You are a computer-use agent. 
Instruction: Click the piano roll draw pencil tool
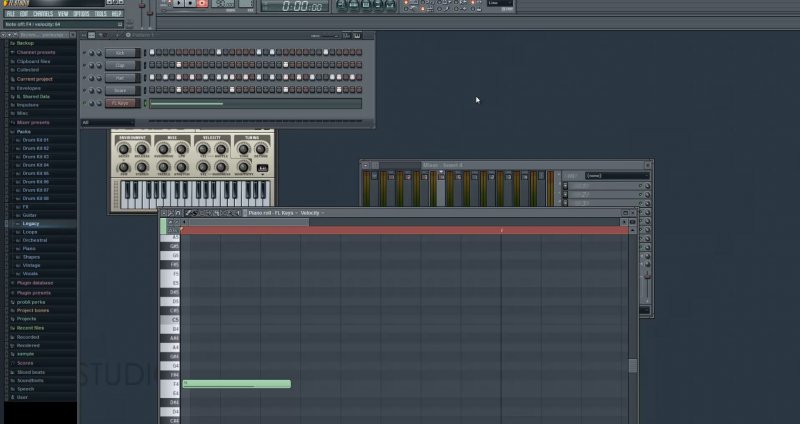188,213
